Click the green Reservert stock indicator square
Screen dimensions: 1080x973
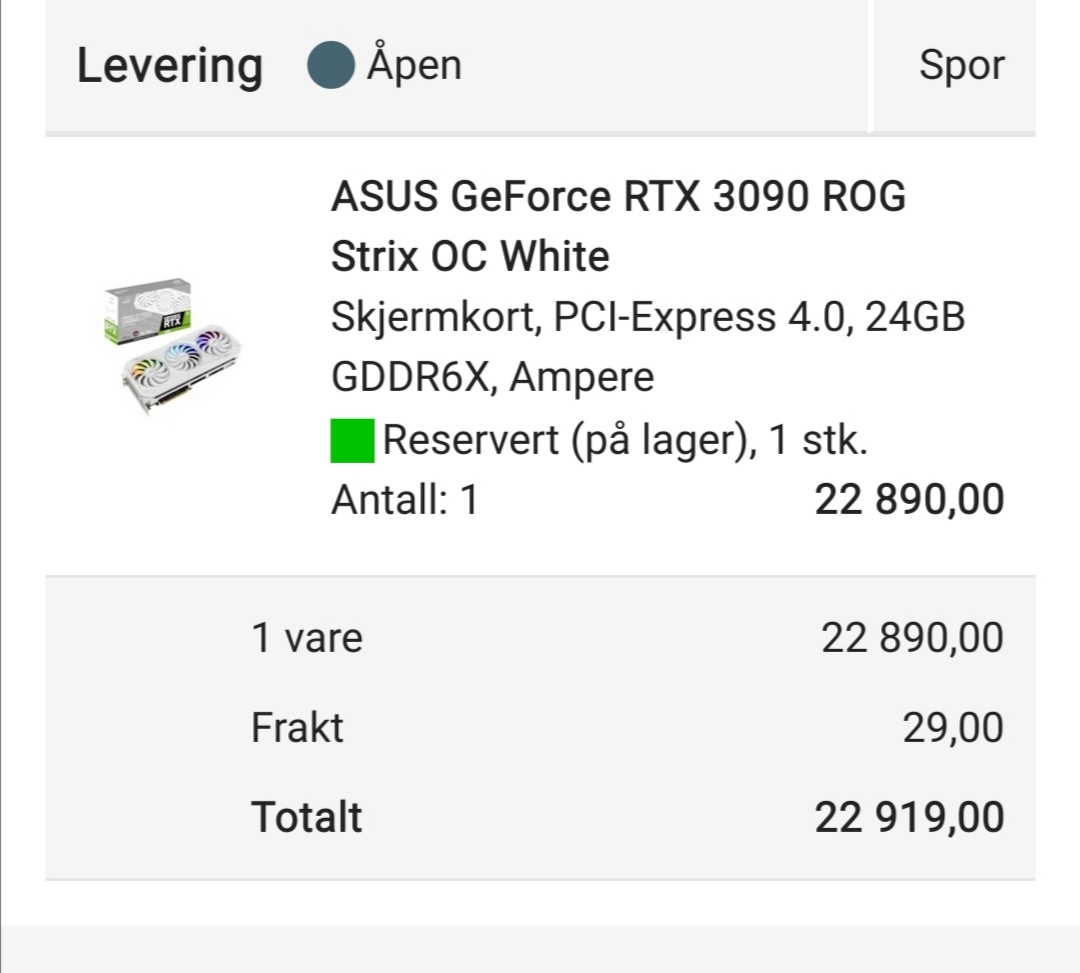click(x=352, y=441)
